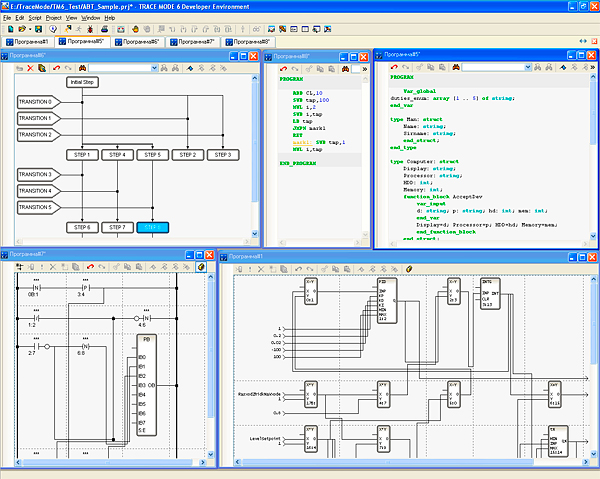Viewport: 600px width, 479px height.
Task: Select the PB block in ladder diagram
Action: click(147, 386)
